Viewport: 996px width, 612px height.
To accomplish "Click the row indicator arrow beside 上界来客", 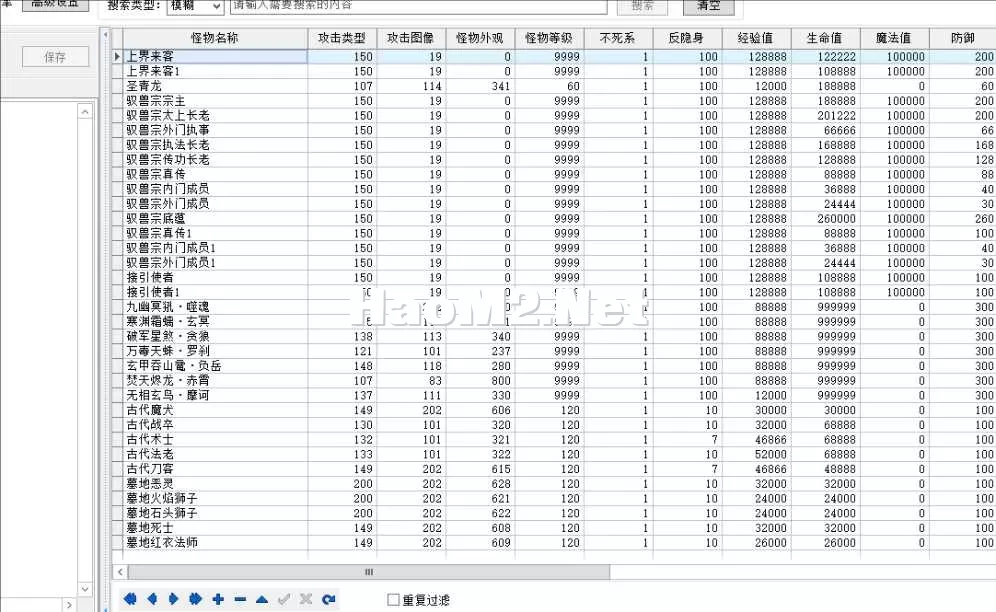I will coord(118,57).
